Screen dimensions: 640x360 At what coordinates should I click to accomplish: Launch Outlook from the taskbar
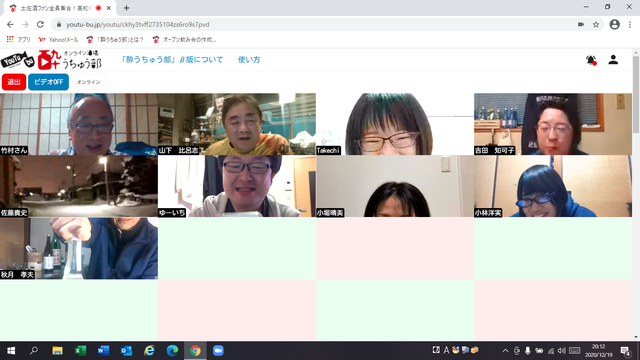coord(126,351)
